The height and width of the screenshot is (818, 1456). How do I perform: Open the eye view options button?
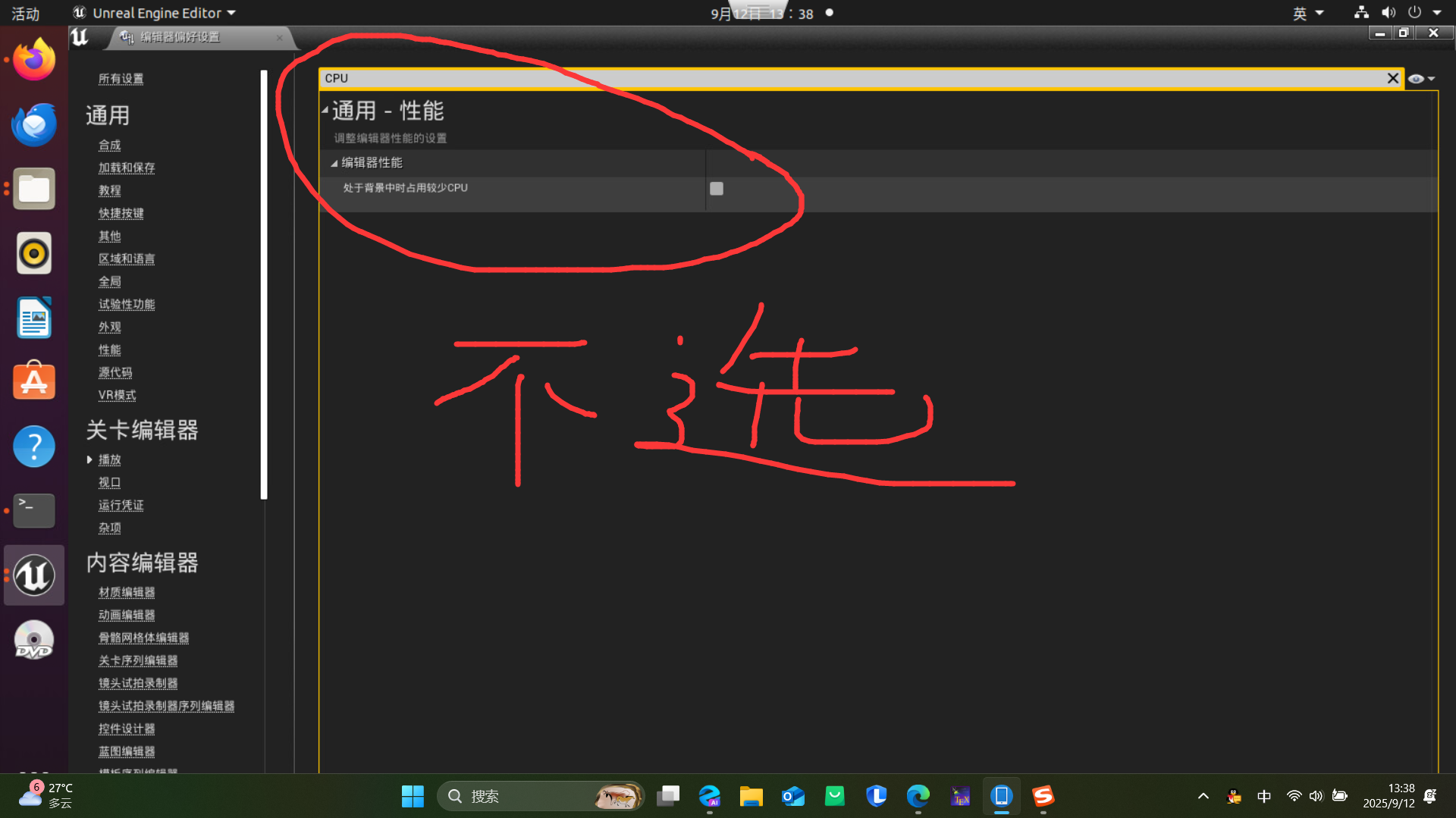pyautogui.click(x=1421, y=79)
